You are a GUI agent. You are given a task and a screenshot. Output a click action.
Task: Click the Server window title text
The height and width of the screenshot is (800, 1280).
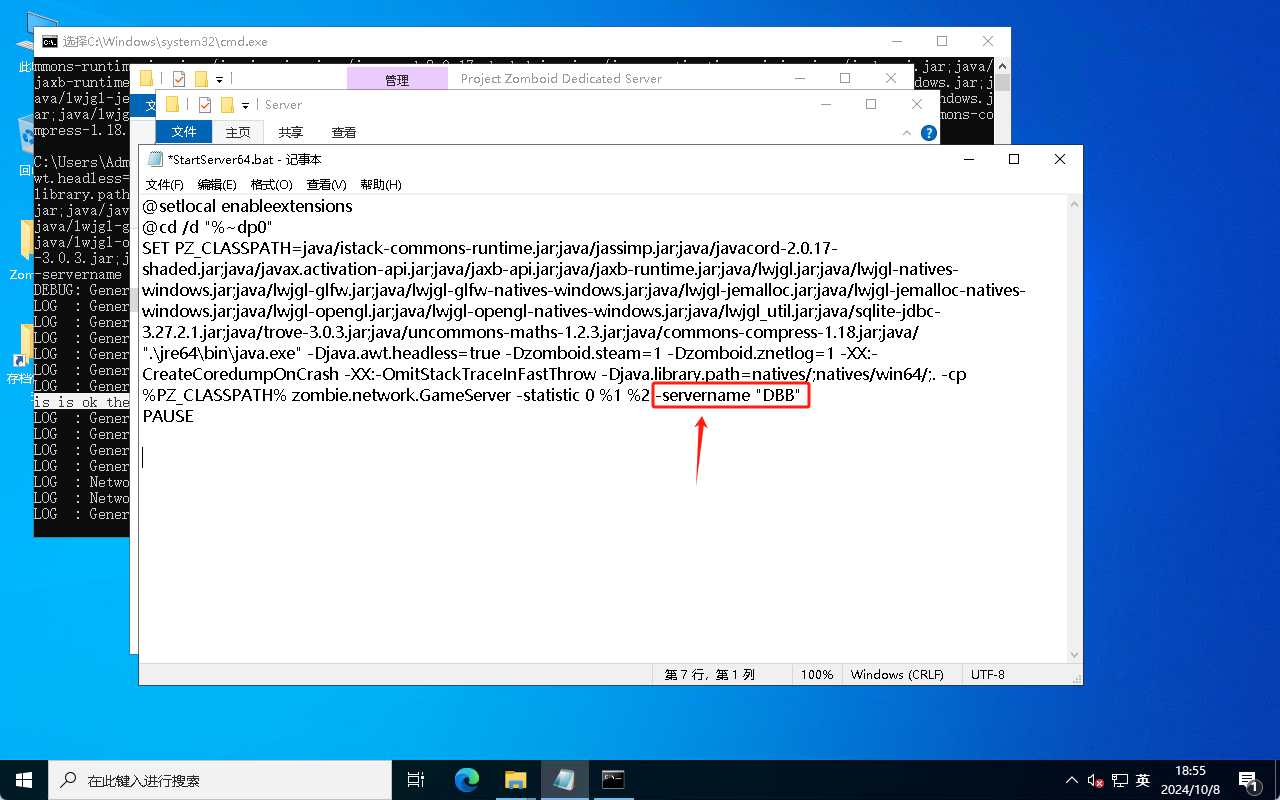point(284,105)
